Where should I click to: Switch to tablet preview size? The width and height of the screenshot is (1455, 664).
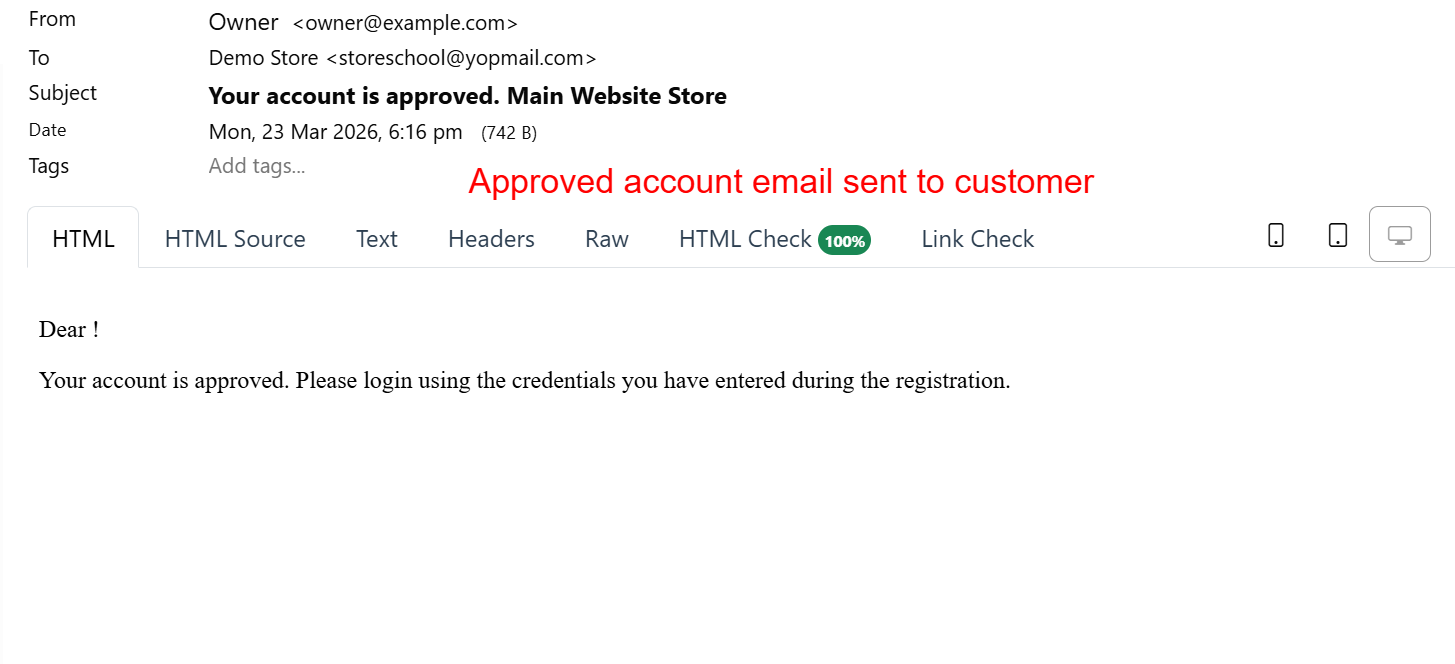(1337, 235)
